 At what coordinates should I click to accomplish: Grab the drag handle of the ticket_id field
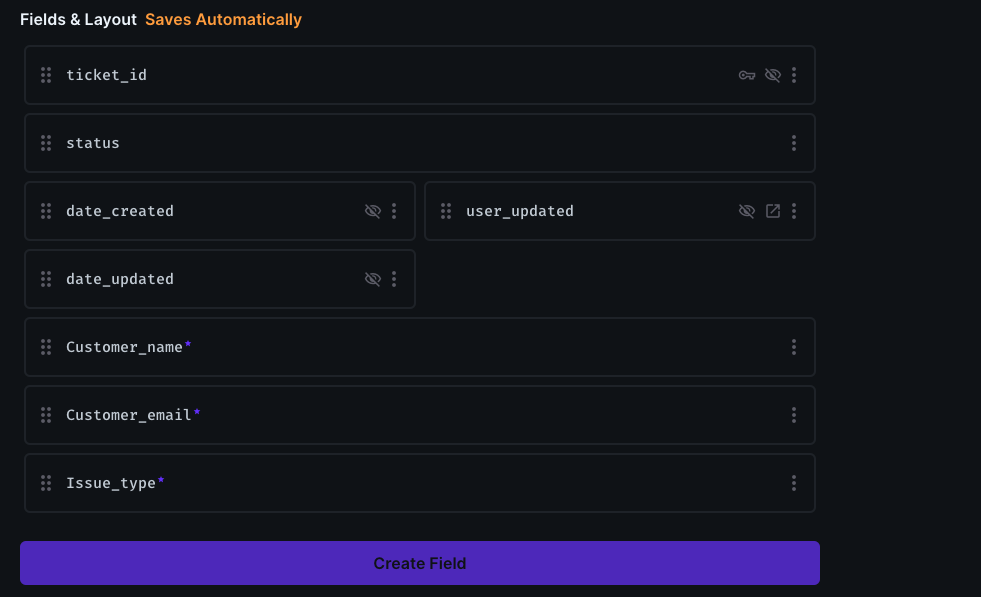[46, 75]
